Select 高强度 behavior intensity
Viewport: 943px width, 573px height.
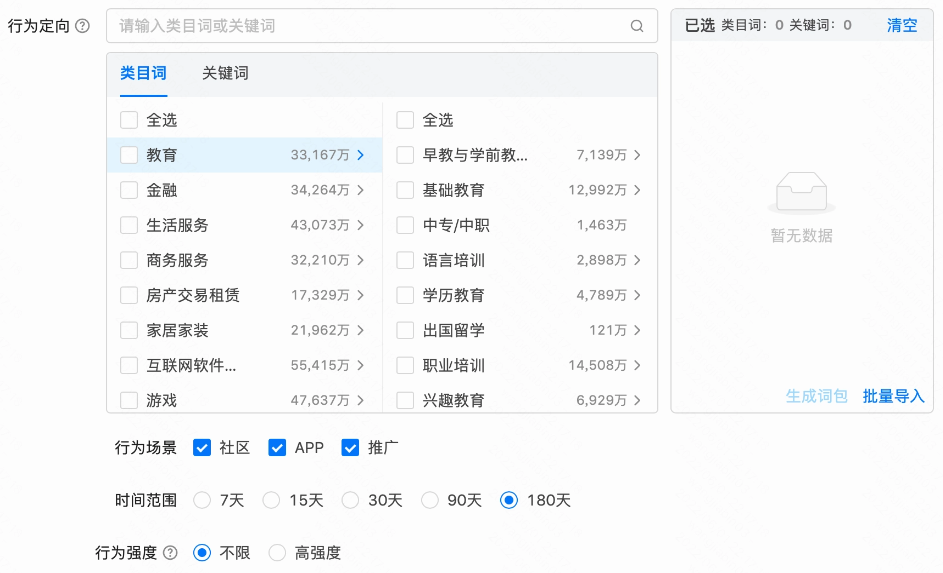(277, 553)
